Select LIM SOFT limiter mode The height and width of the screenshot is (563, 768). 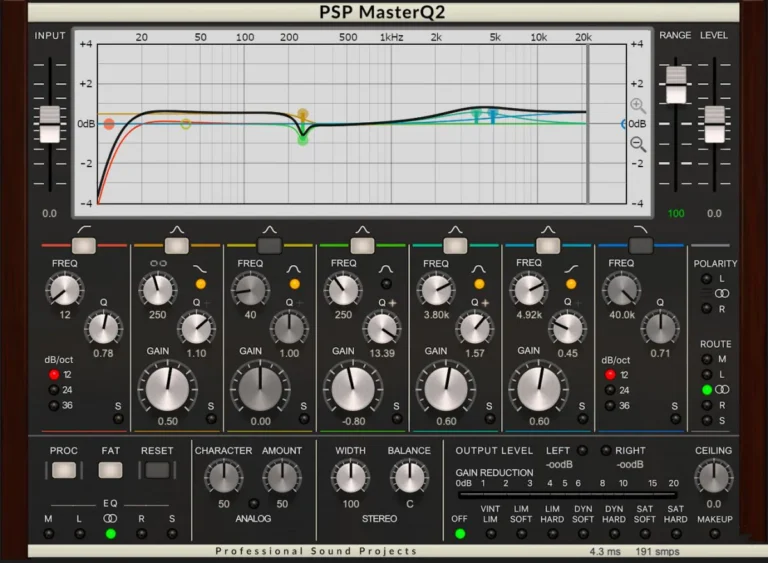click(521, 534)
